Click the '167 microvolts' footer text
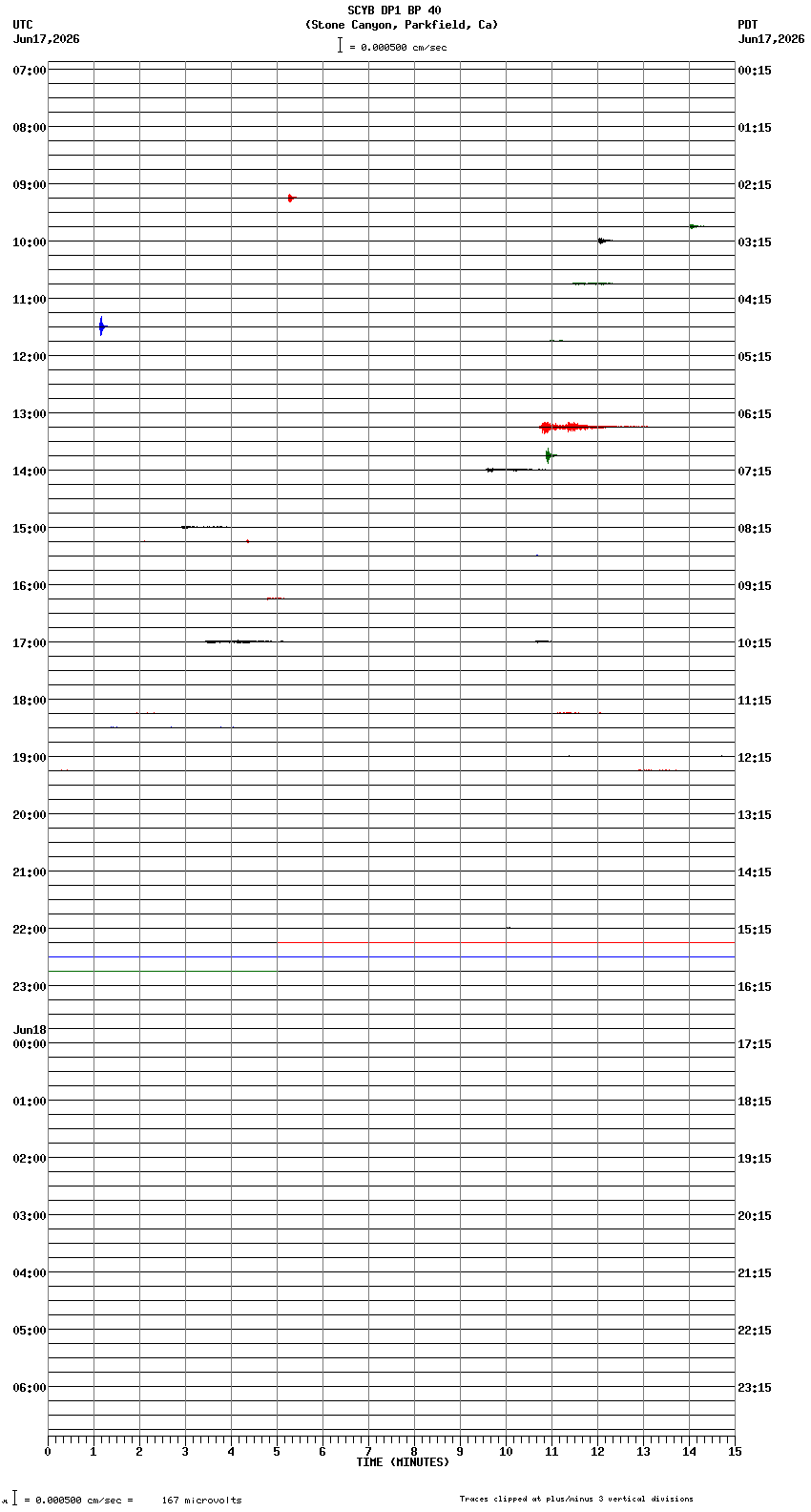Viewport: 811px width, 1512px height. coord(201,1500)
